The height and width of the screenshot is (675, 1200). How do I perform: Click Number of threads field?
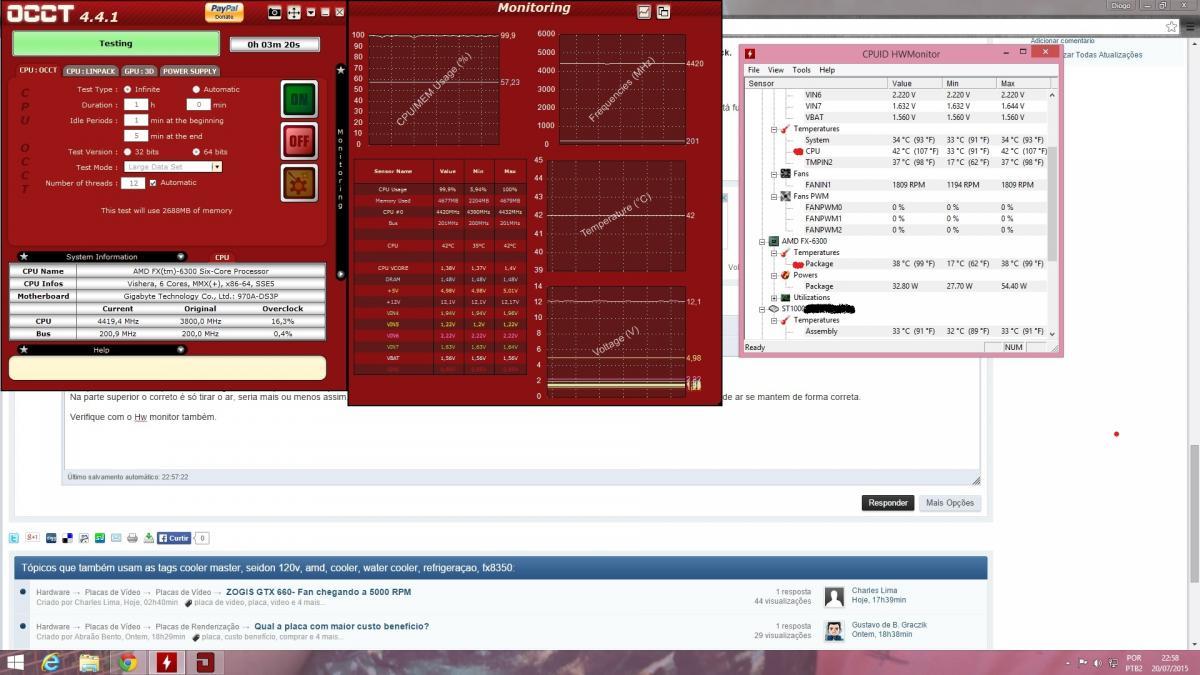click(134, 183)
